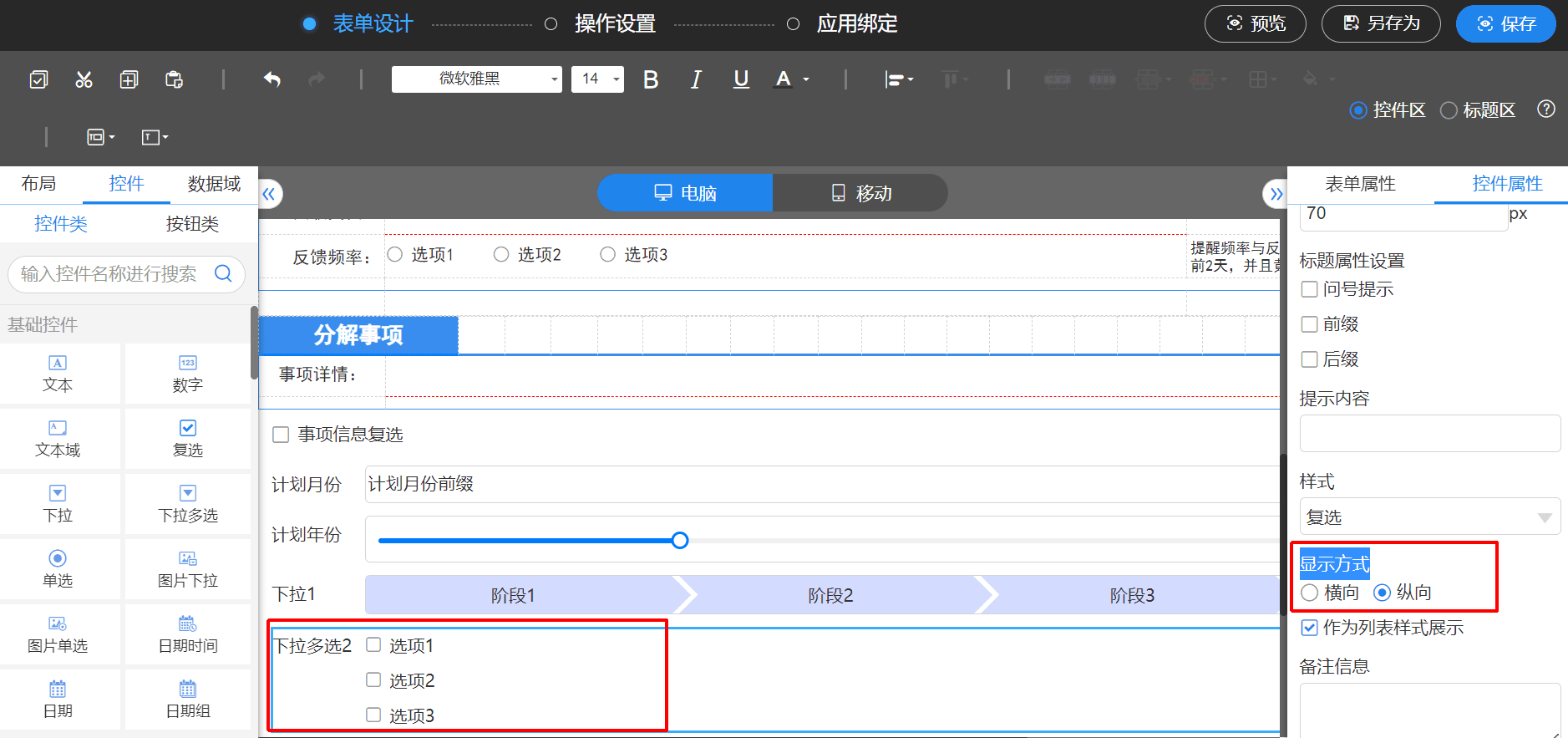The image size is (1568, 738).
Task: Collapse the right properties panel arrow
Action: (x=1276, y=194)
